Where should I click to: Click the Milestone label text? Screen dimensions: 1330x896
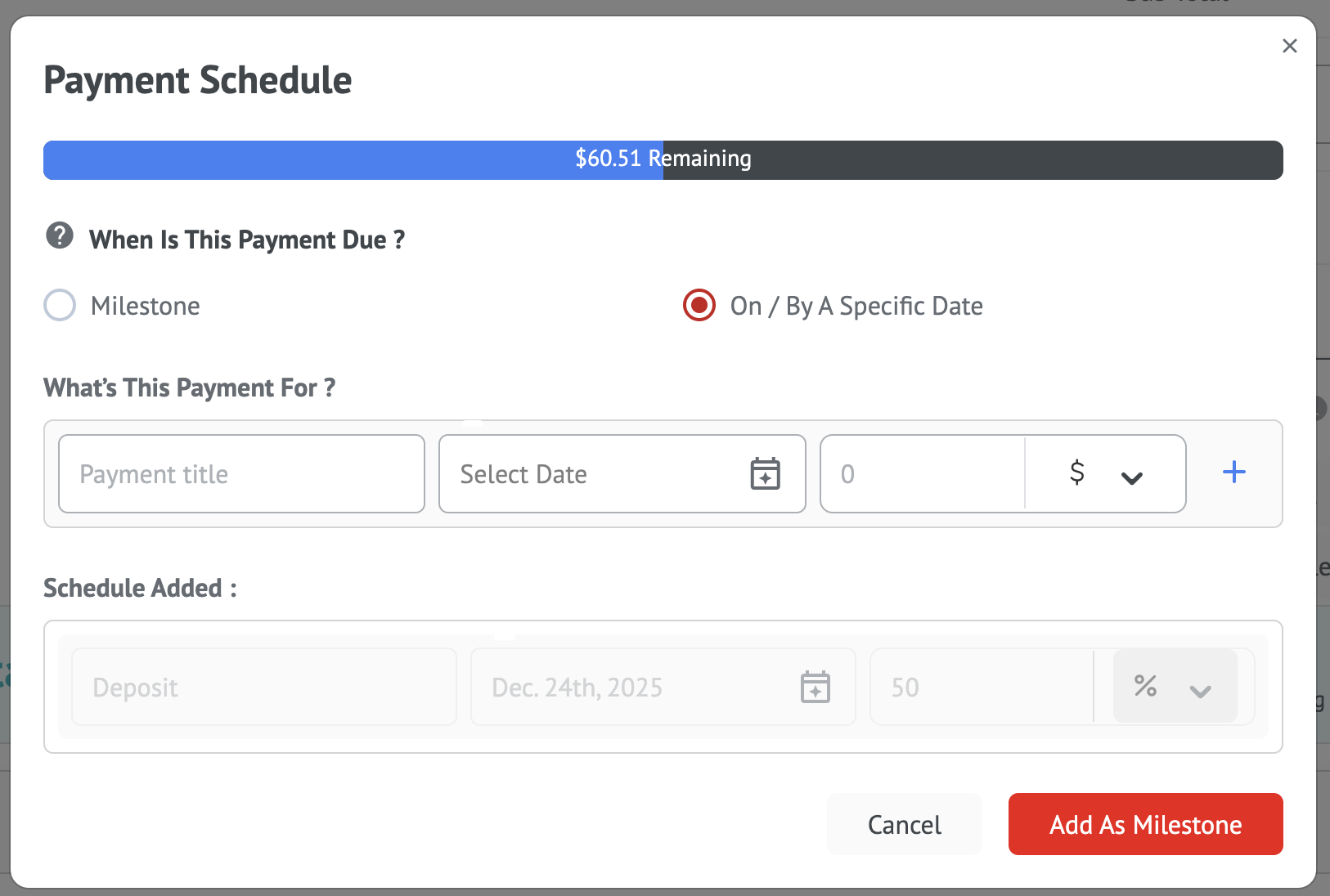(x=145, y=307)
